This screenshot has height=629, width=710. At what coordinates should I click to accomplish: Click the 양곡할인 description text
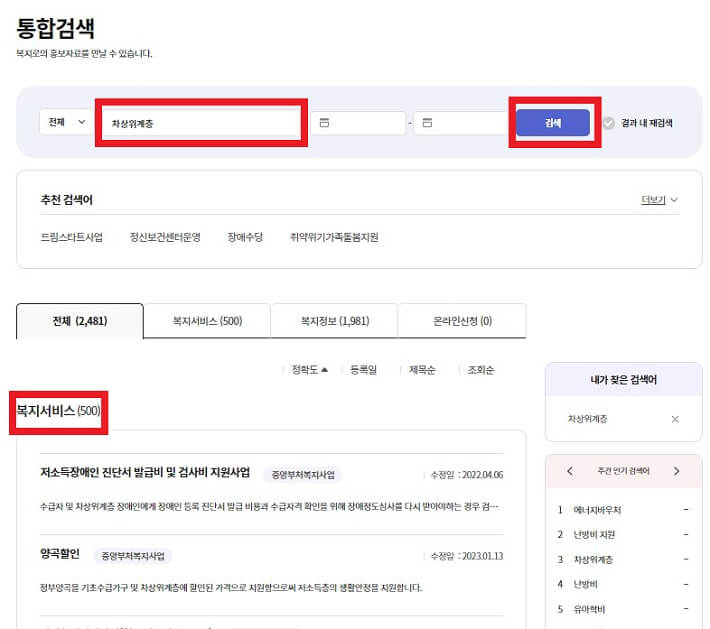coord(231,588)
